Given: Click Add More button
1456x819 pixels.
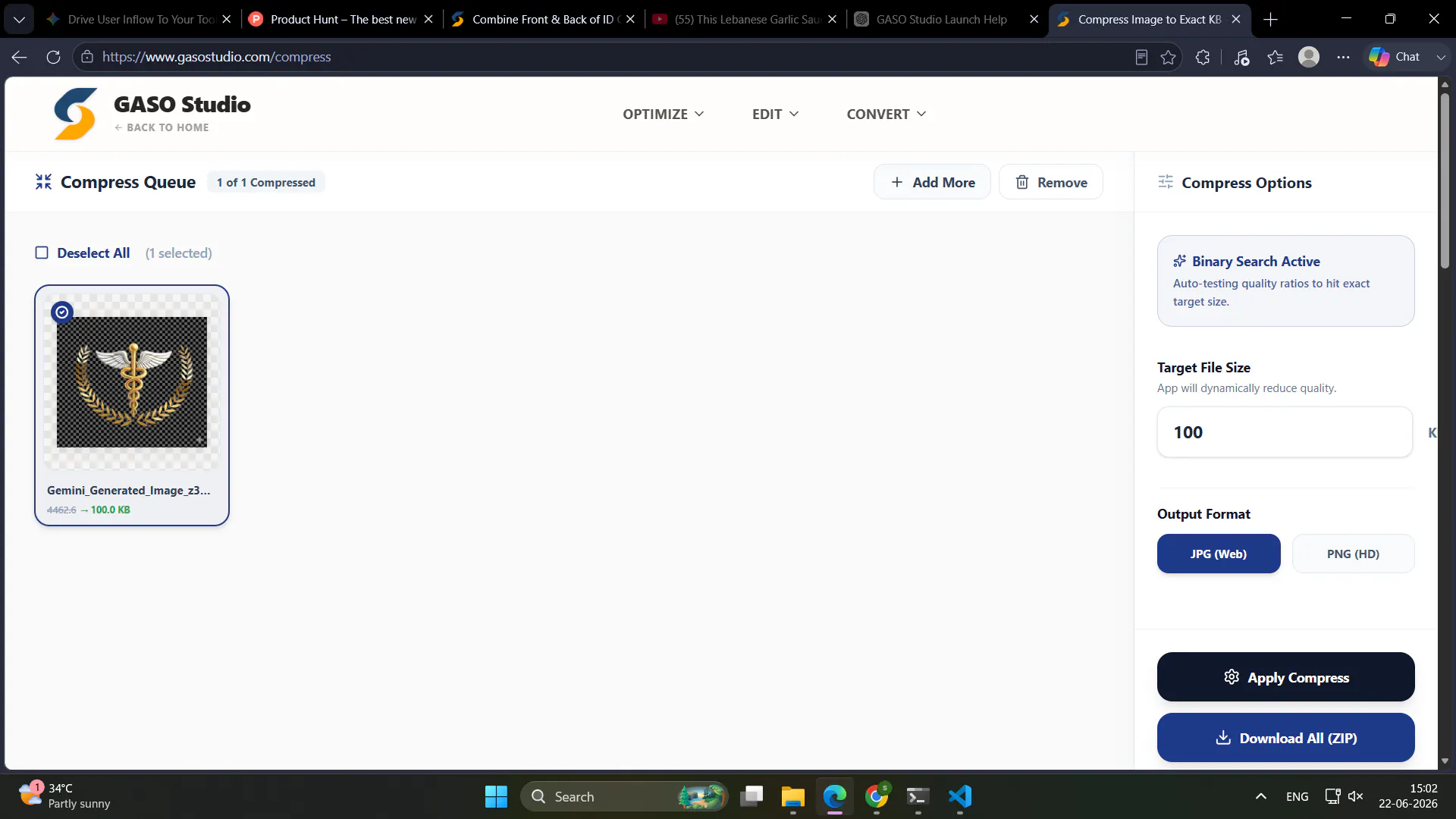Looking at the screenshot, I should click(x=932, y=182).
